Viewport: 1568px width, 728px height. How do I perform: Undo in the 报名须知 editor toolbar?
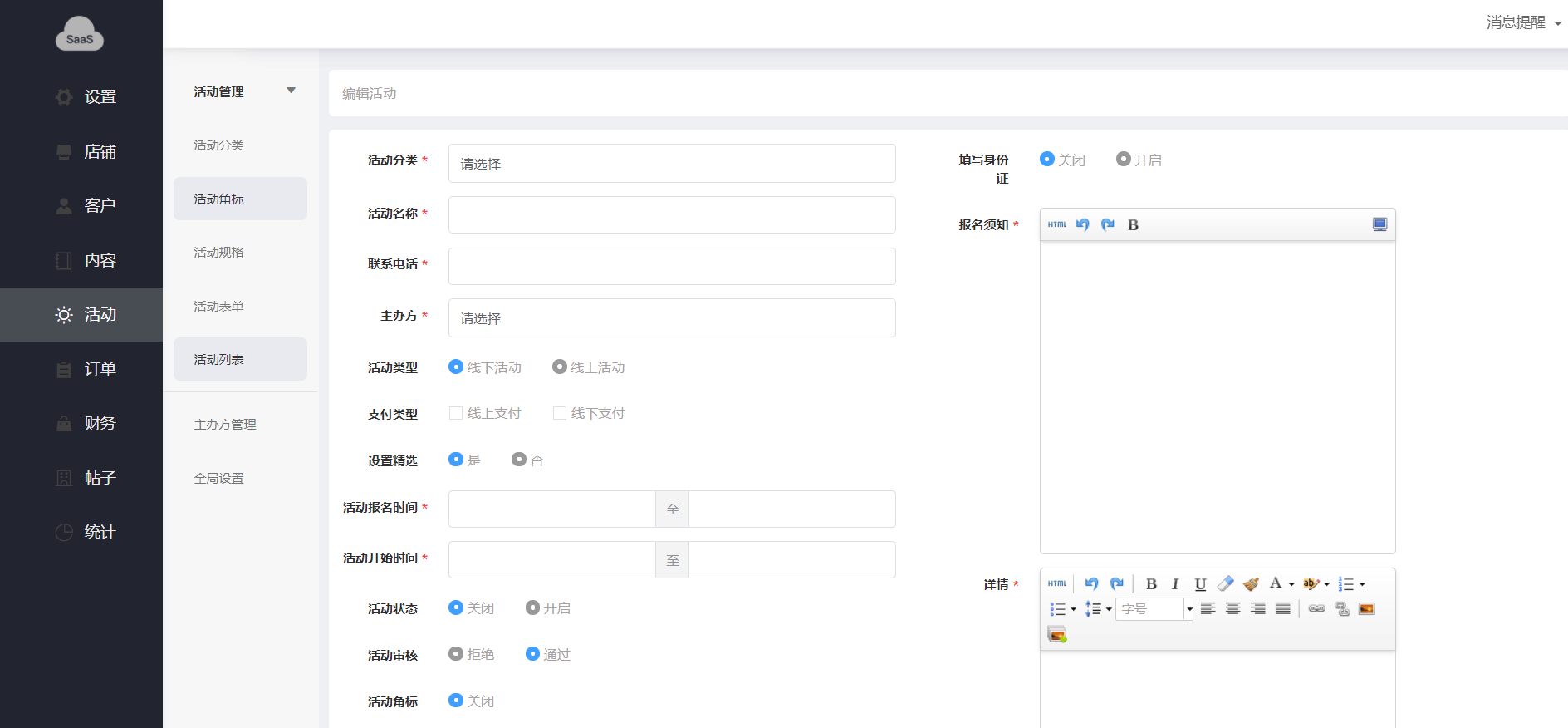click(1082, 224)
